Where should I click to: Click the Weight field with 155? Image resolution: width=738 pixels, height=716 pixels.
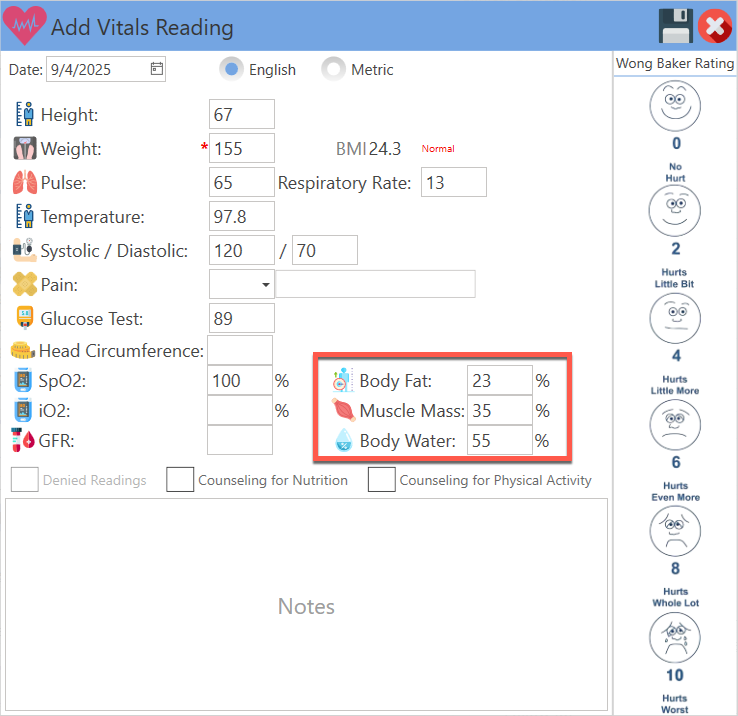coord(242,148)
